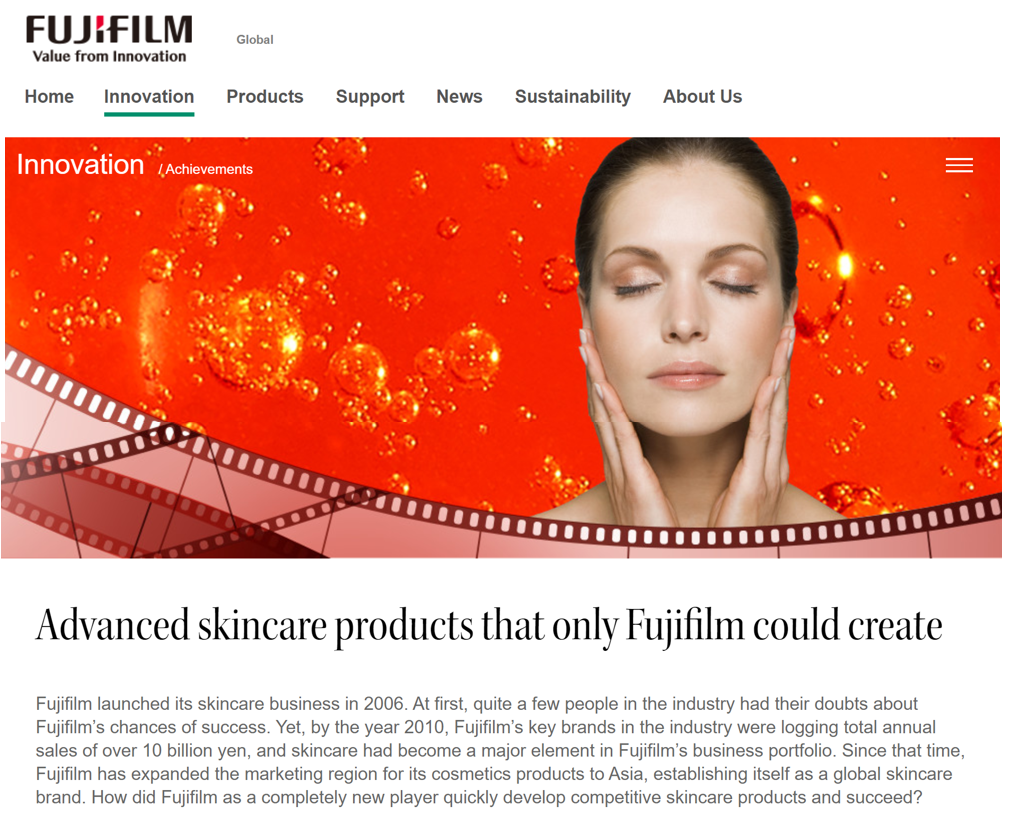The image size is (1010, 827).
Task: Click the 'Advanced skincare products' headline
Action: coord(489,625)
